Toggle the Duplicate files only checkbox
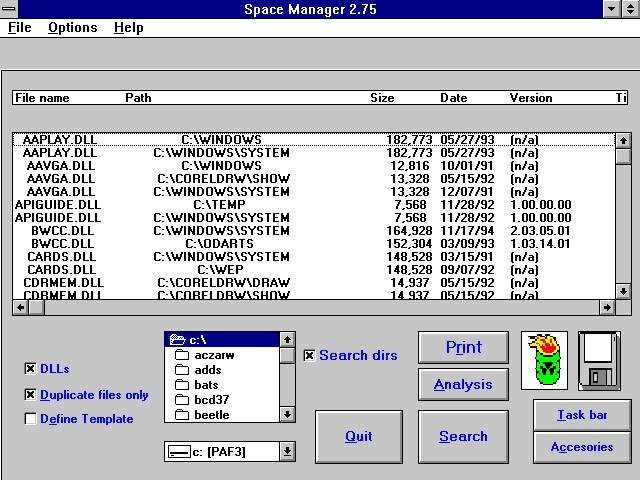 coord(30,394)
